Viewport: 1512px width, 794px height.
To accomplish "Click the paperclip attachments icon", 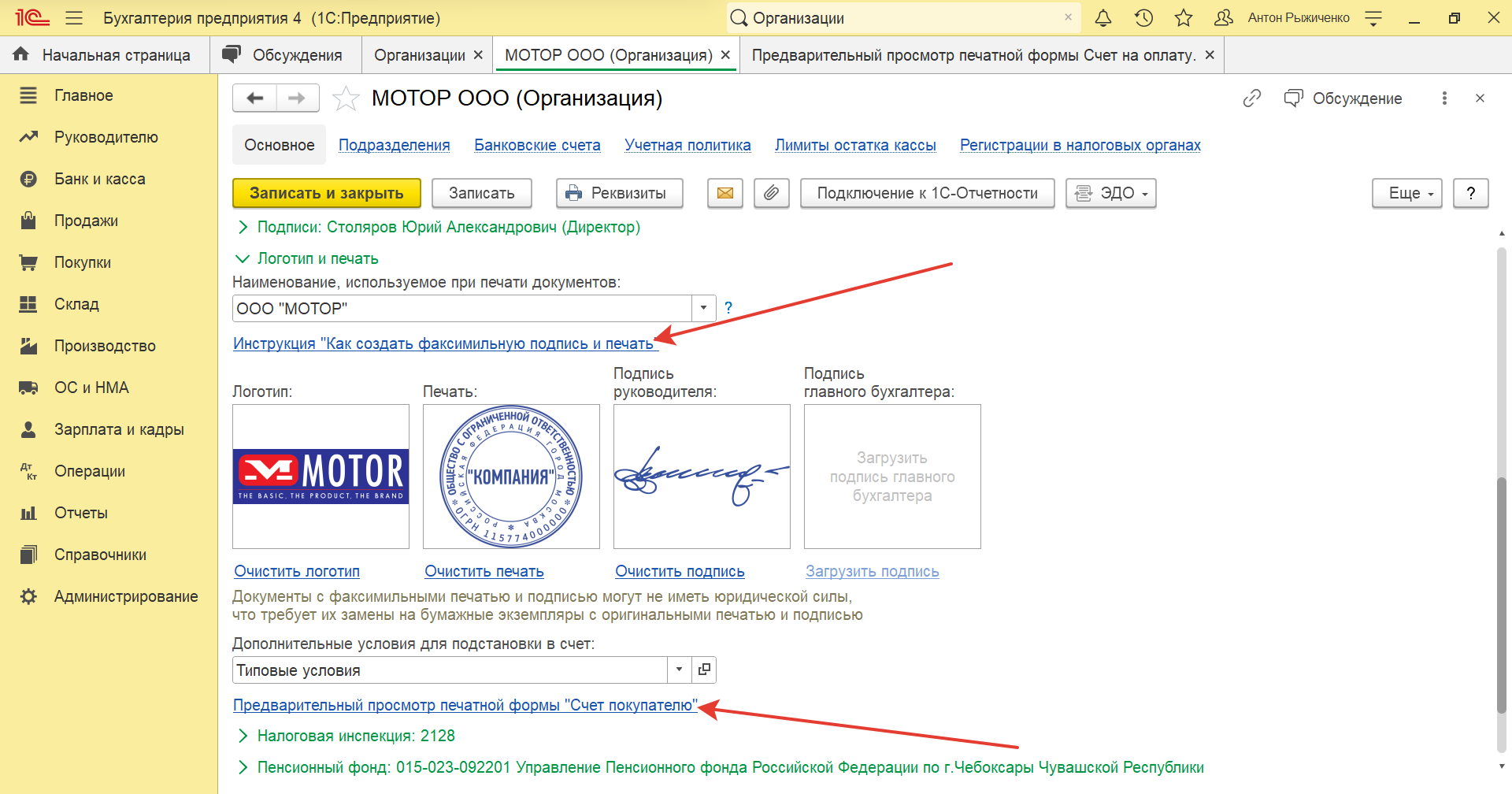I will click(x=772, y=193).
